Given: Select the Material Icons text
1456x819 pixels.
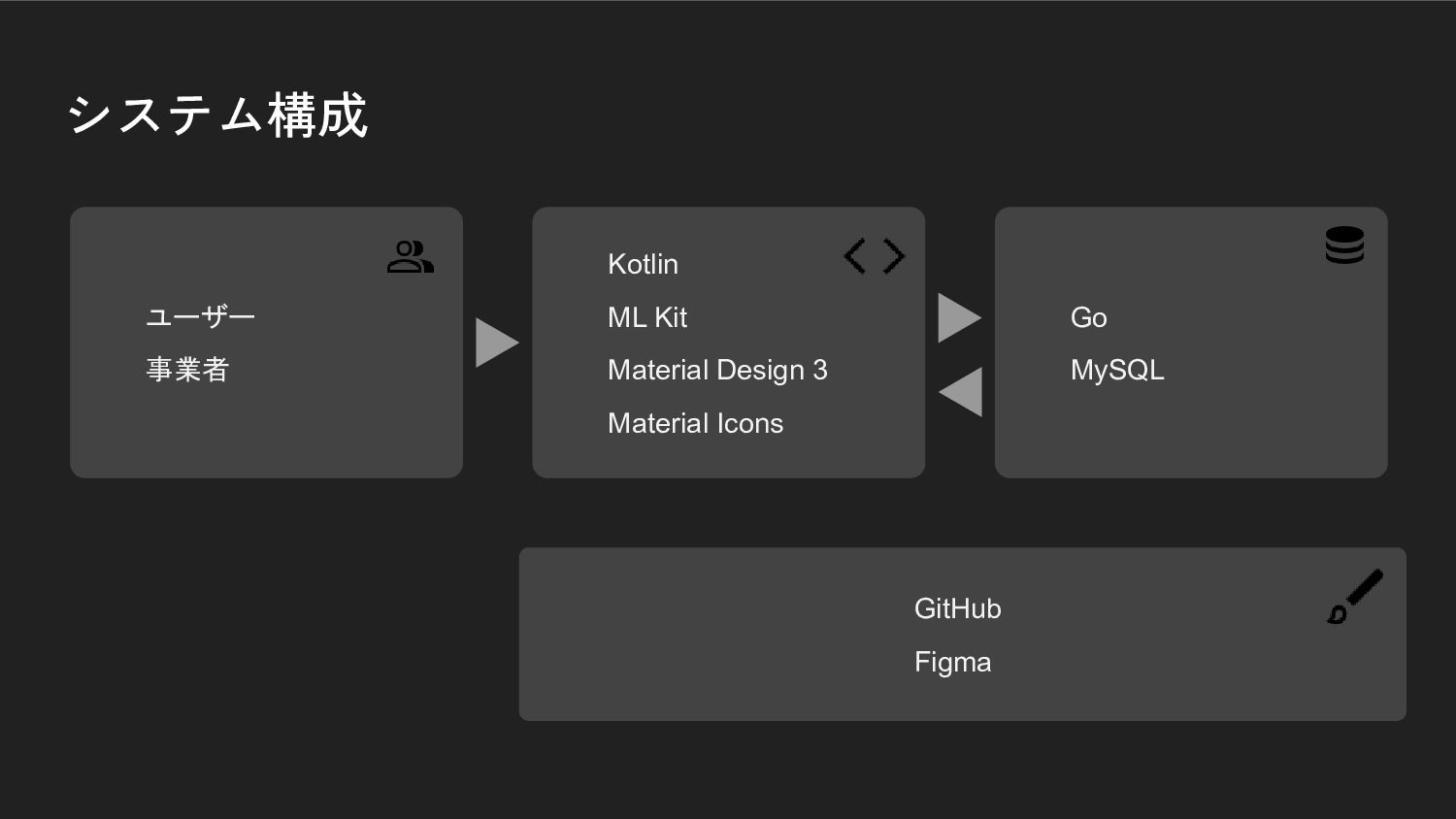Looking at the screenshot, I should tap(695, 423).
